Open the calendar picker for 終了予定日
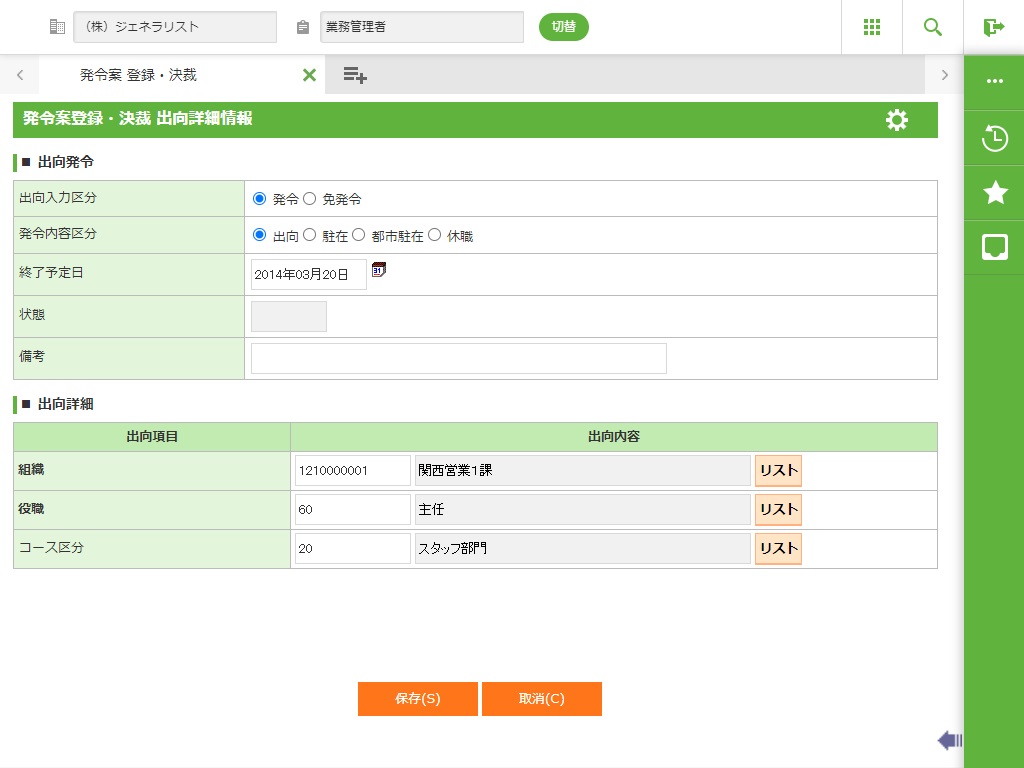 379,270
